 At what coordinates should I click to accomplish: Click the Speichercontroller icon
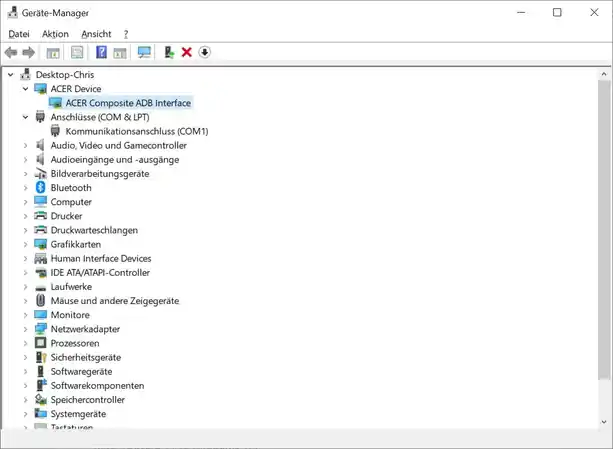(40, 399)
